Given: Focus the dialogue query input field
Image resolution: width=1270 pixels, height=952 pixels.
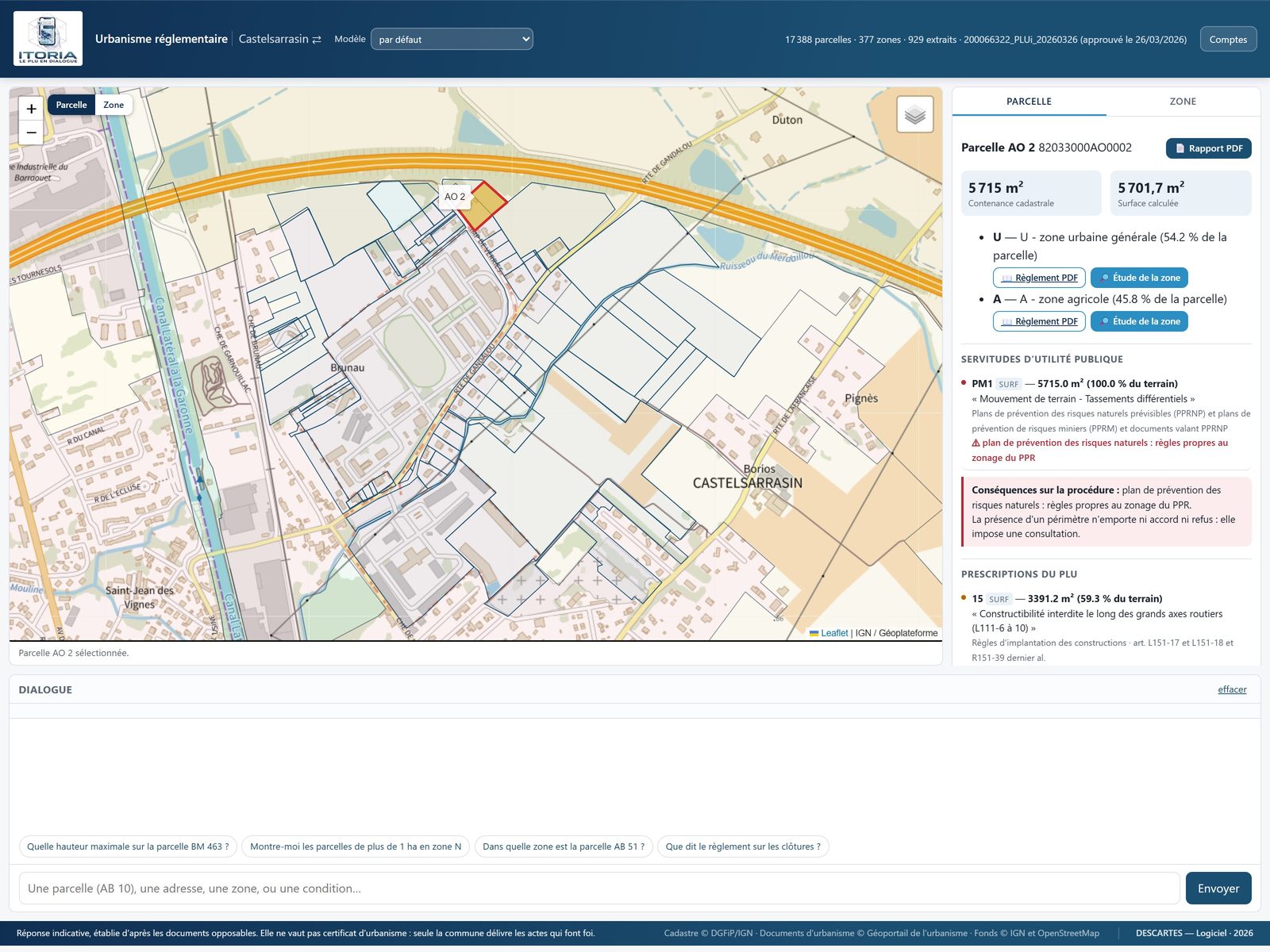Looking at the screenshot, I should pos(599,889).
